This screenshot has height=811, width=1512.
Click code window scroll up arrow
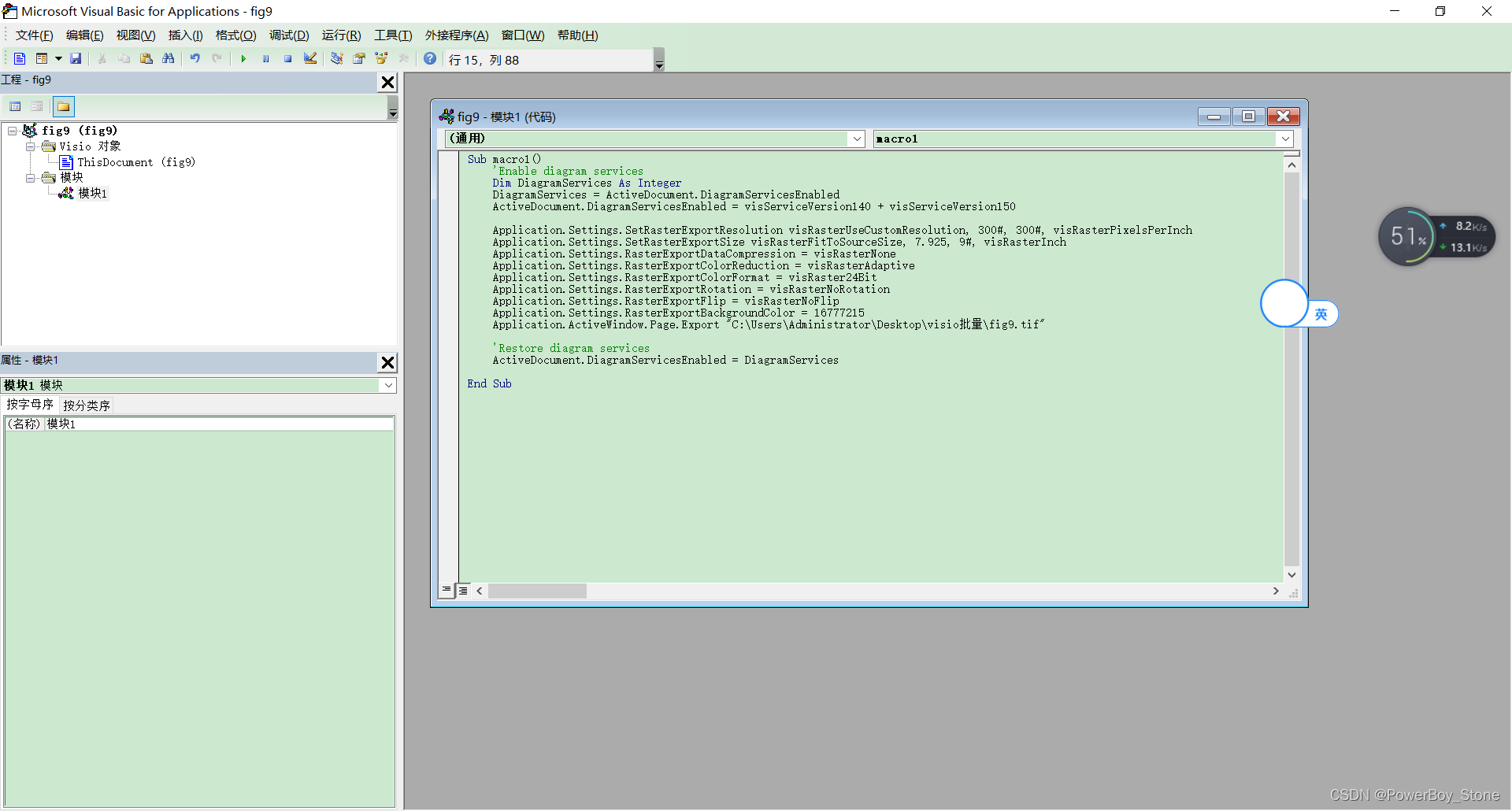pyautogui.click(x=1291, y=165)
